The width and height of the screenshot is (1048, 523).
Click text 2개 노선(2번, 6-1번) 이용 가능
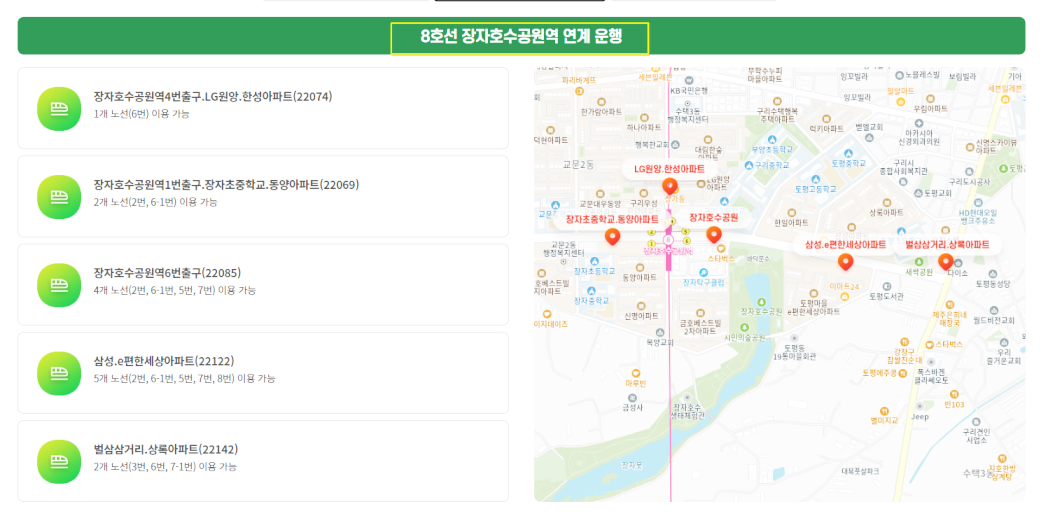pos(156,202)
